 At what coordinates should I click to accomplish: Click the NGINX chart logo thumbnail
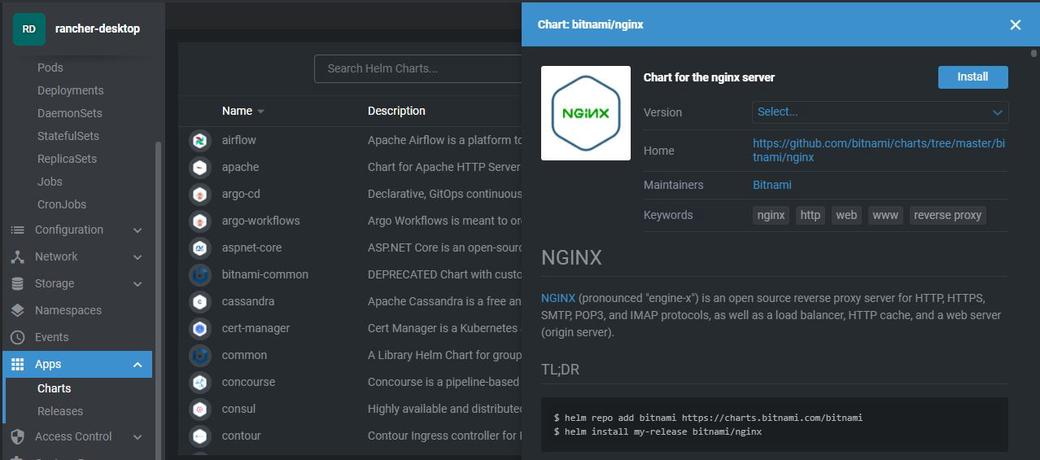[x=586, y=113]
